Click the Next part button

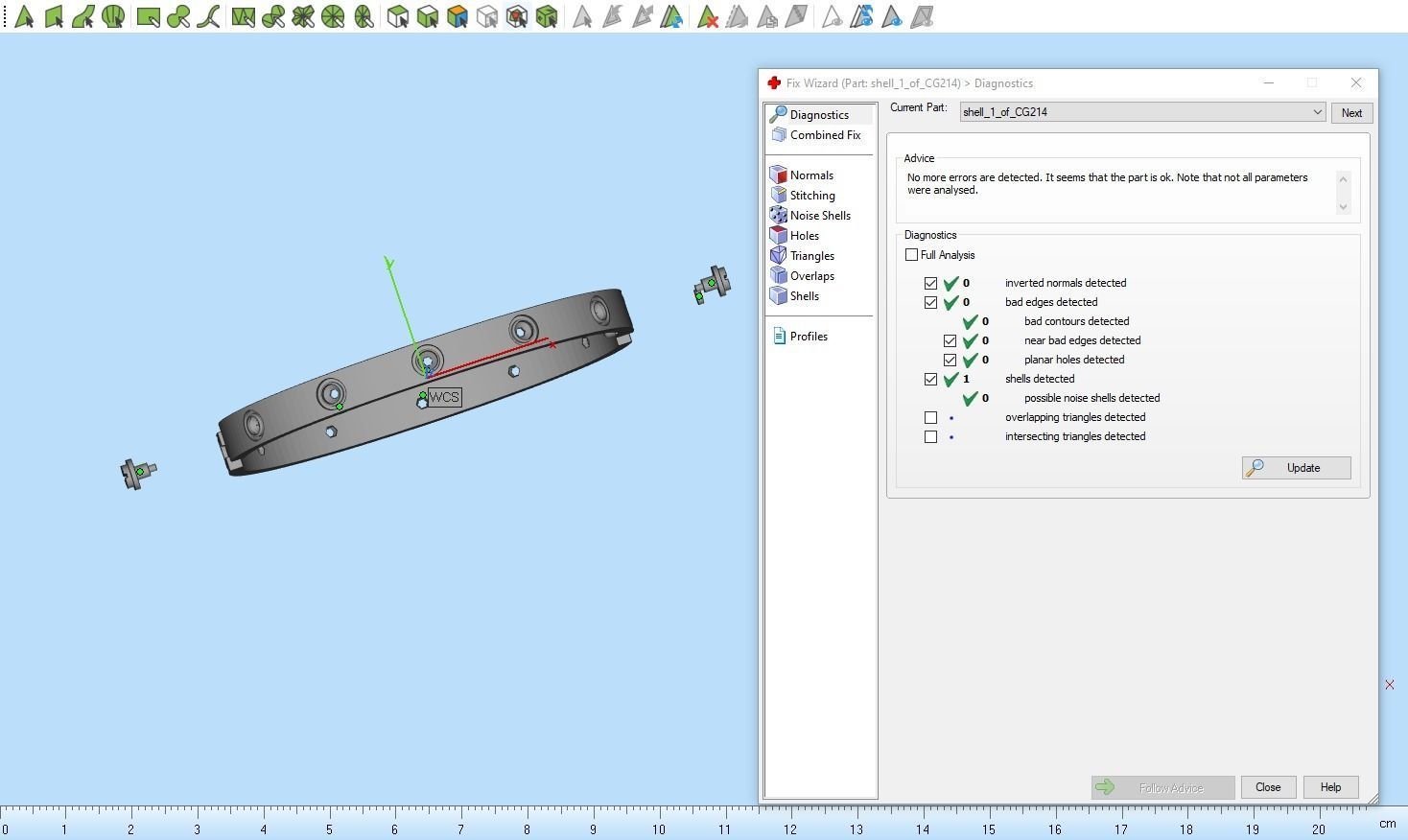1351,113
